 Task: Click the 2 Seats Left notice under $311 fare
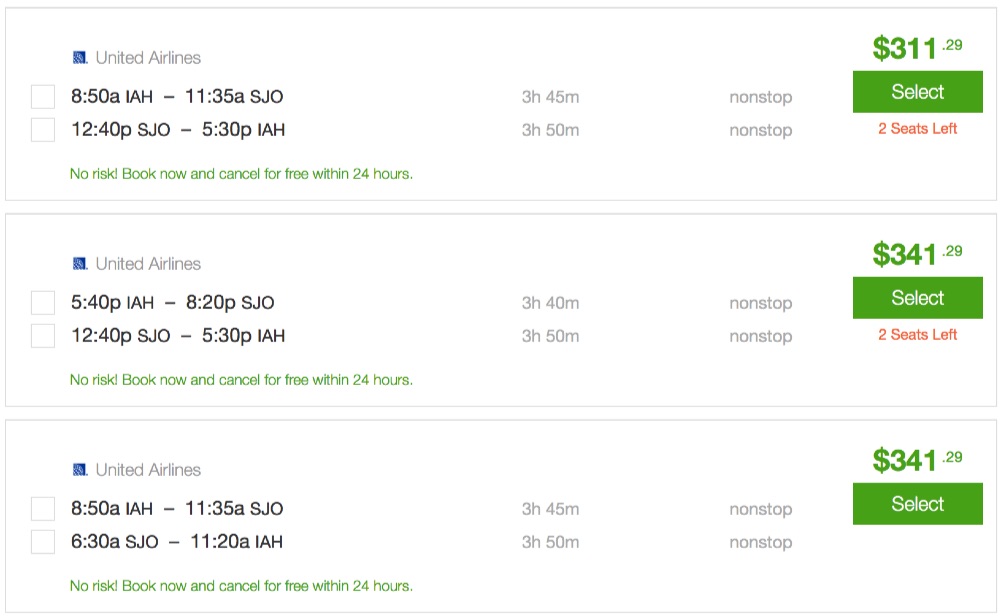[917, 129]
